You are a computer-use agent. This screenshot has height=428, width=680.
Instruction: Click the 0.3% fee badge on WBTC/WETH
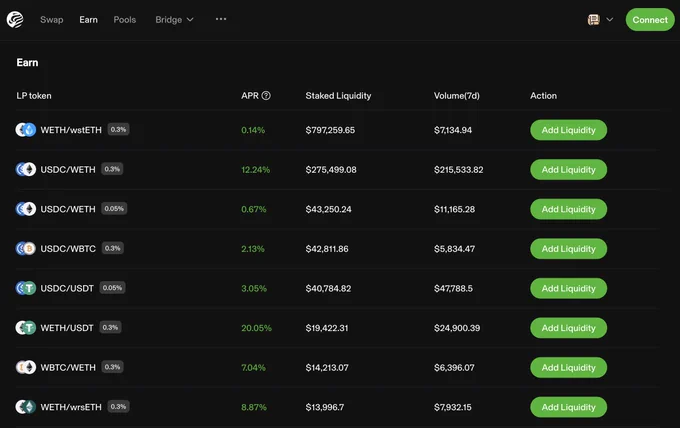pos(112,367)
